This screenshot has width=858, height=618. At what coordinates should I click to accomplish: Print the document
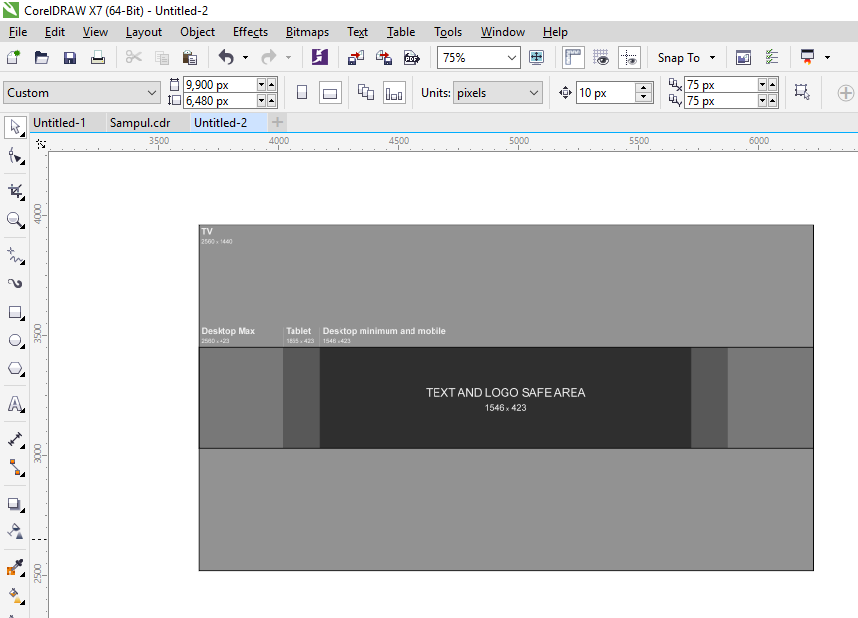coord(98,57)
